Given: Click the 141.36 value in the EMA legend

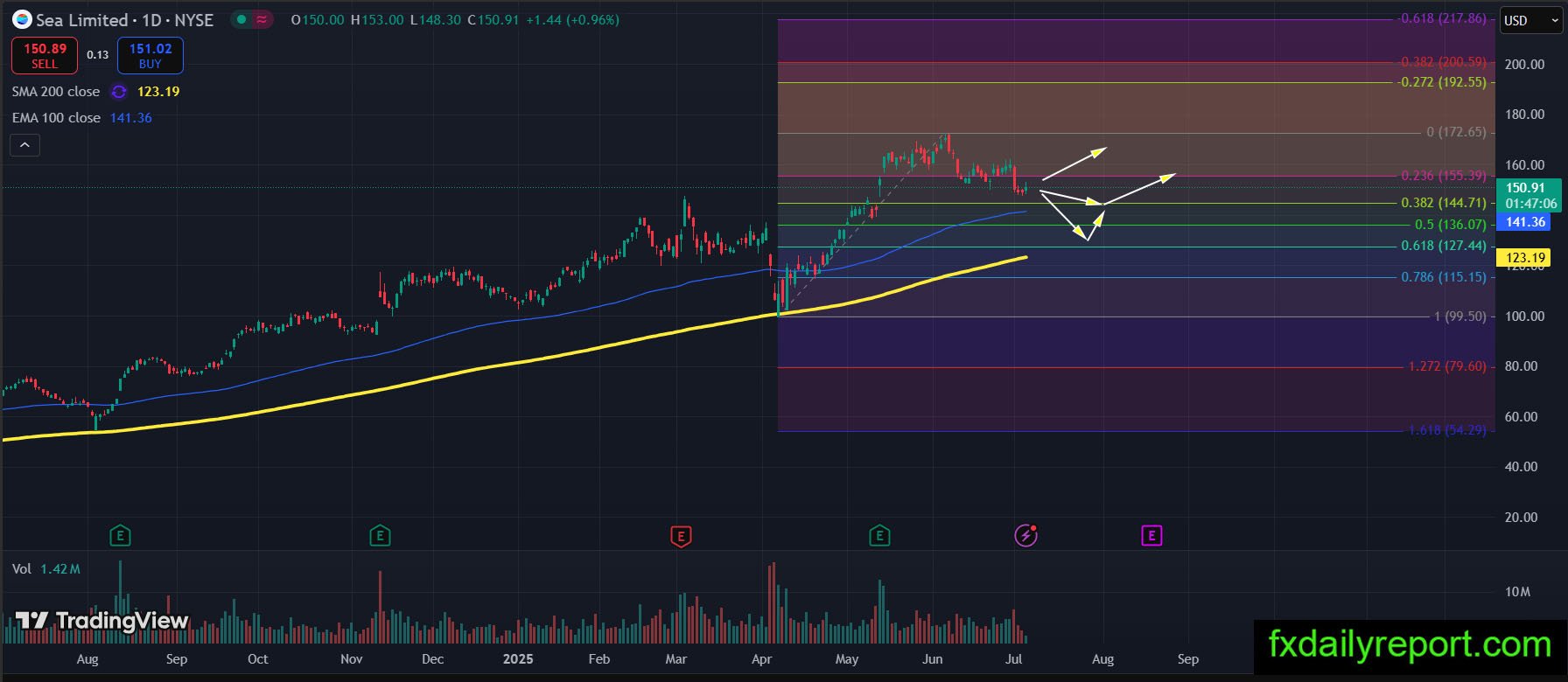Looking at the screenshot, I should (131, 118).
